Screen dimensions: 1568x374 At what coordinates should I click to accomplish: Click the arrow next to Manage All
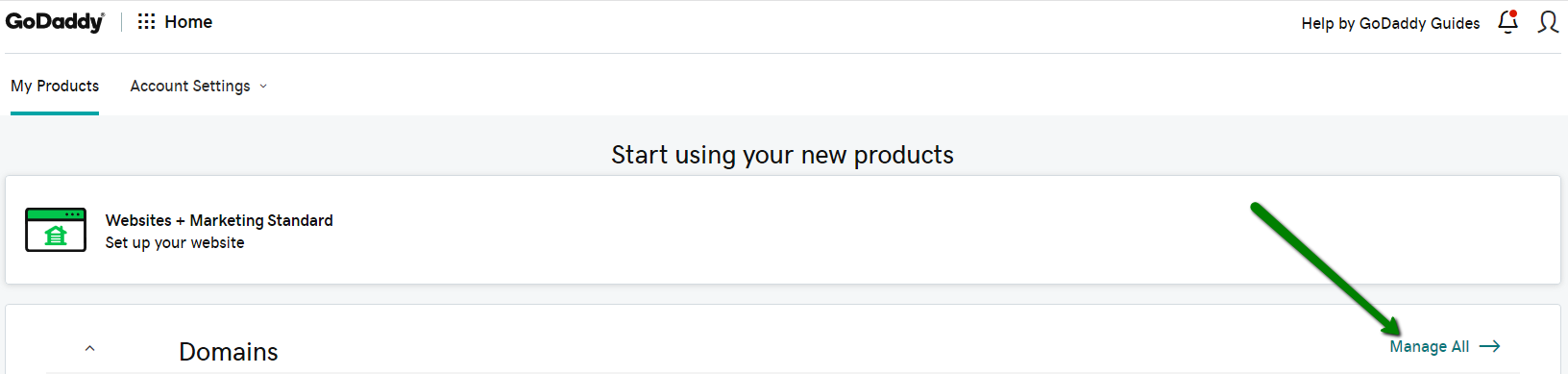coord(1490,346)
